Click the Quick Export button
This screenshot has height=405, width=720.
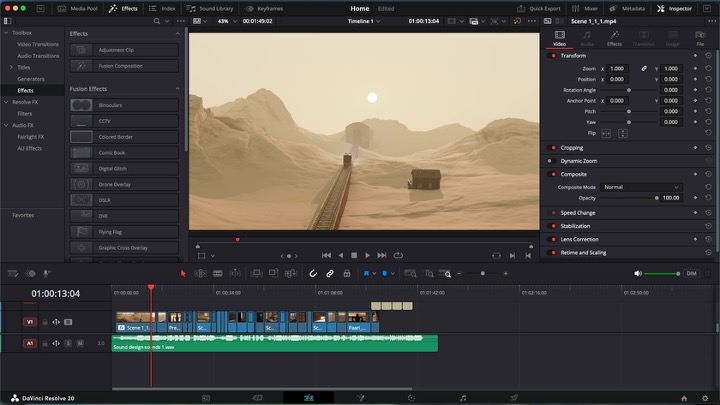tap(539, 8)
